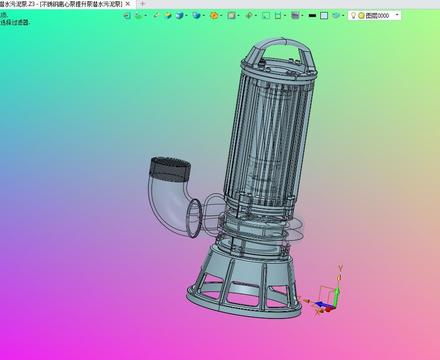Select the blue shaded cube display icon
The height and width of the screenshot is (360, 440).
tap(180, 15)
